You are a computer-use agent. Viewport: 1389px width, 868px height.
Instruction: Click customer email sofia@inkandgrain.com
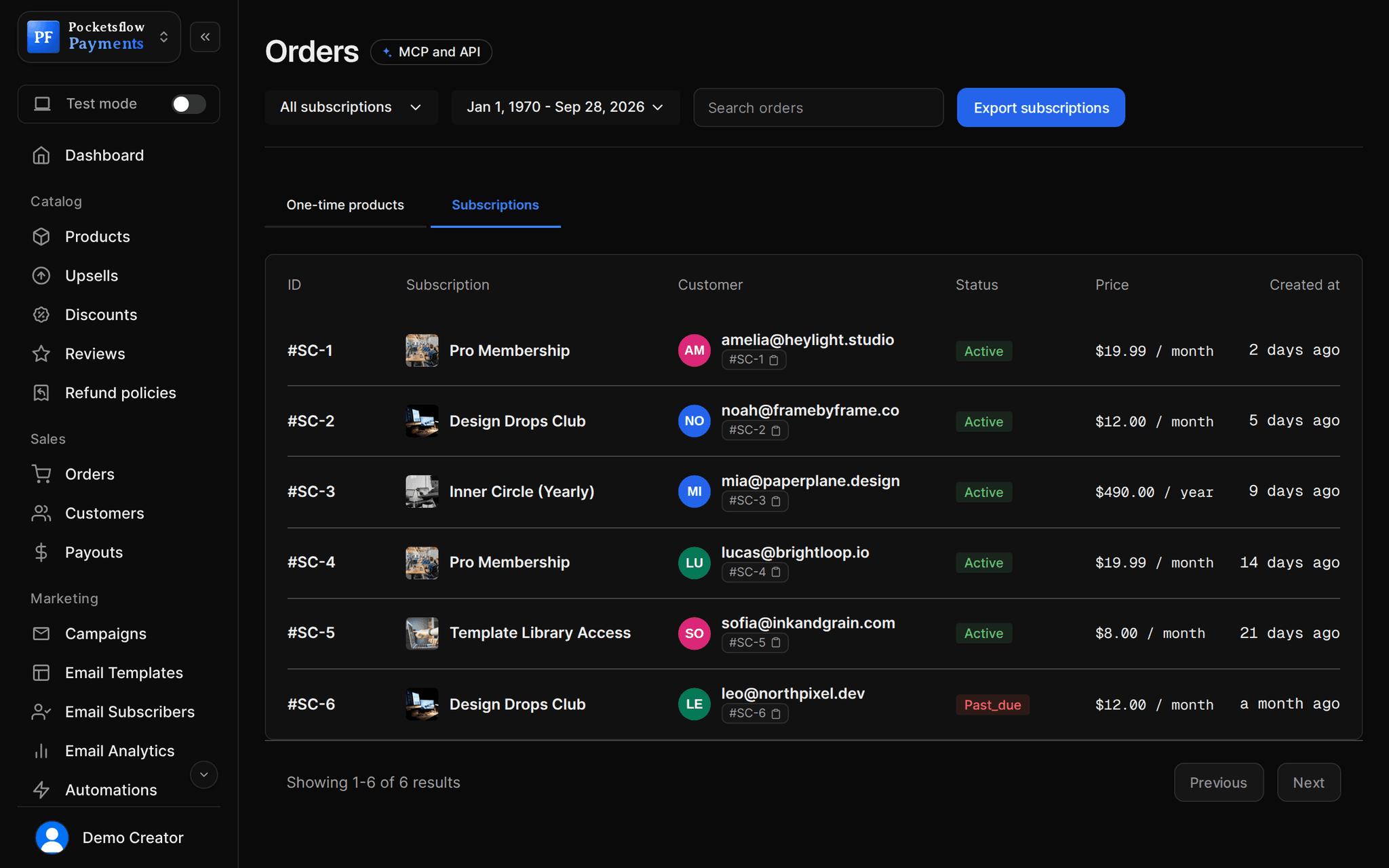[x=808, y=623]
